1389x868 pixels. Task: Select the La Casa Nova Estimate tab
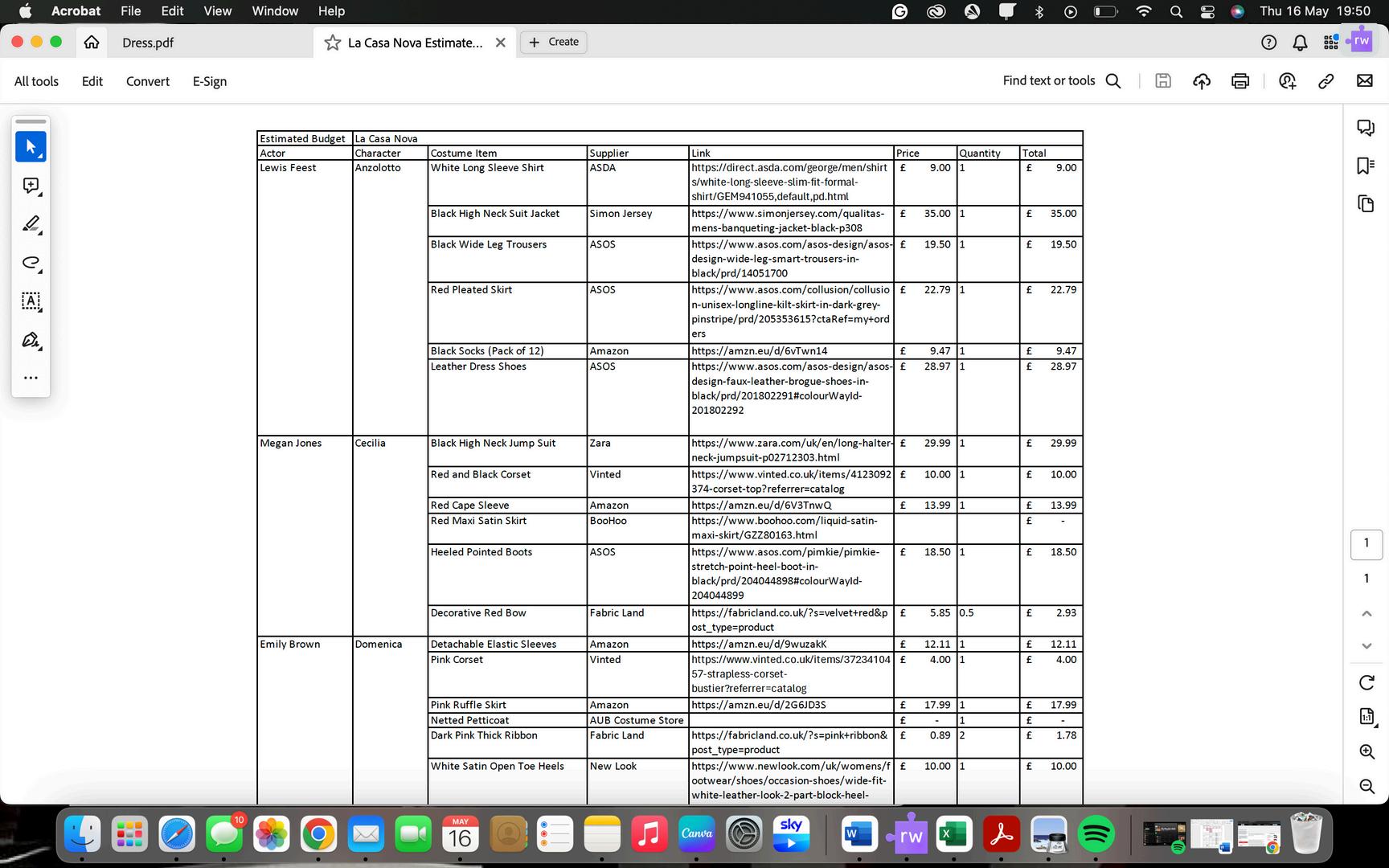(415, 43)
